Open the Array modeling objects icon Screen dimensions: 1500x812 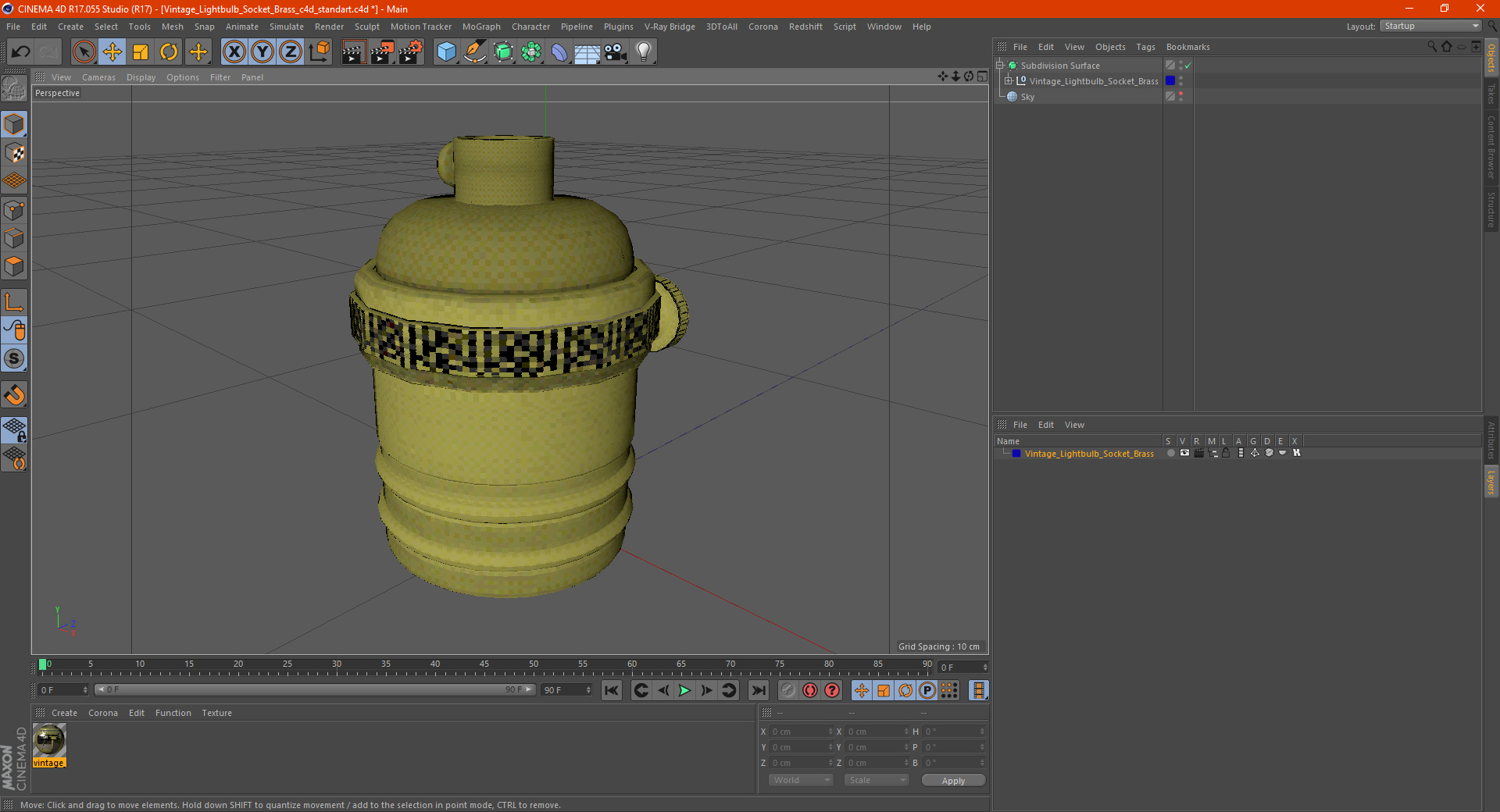click(531, 52)
